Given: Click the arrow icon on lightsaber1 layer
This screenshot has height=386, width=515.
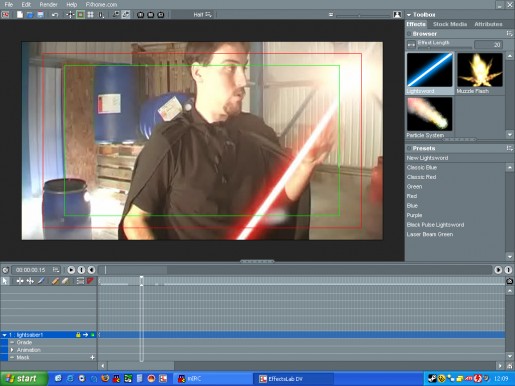Looking at the screenshot, I should 85,335.
